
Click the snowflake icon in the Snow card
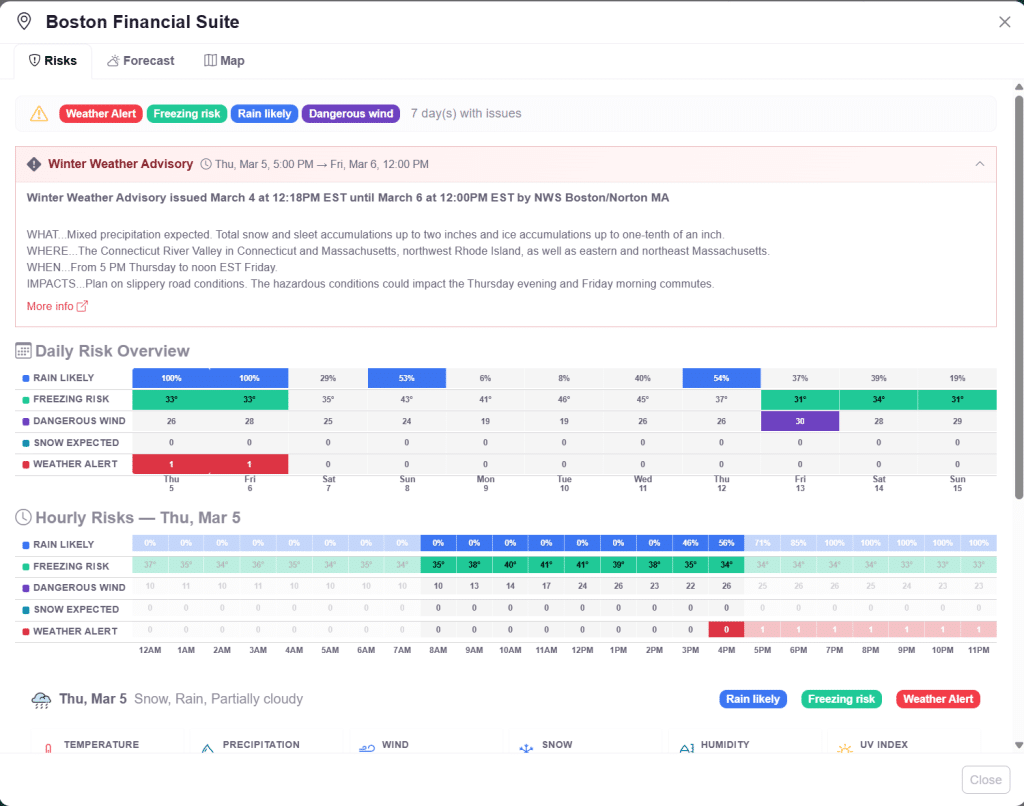pos(525,748)
